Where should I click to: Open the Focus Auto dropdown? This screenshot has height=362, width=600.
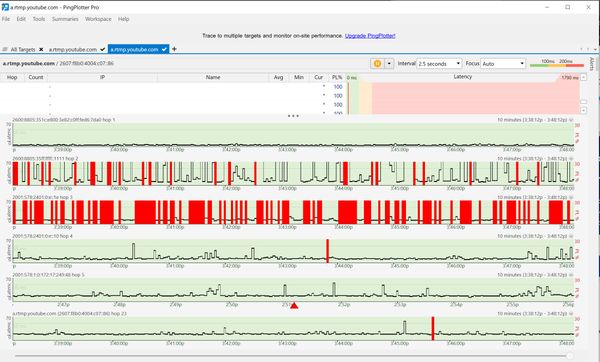click(x=503, y=64)
